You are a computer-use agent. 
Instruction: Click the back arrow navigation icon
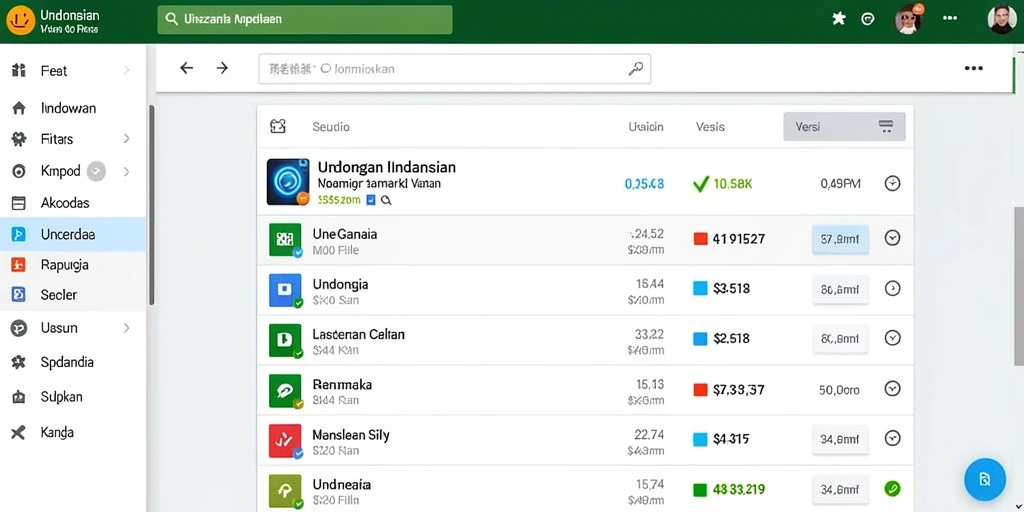187,68
